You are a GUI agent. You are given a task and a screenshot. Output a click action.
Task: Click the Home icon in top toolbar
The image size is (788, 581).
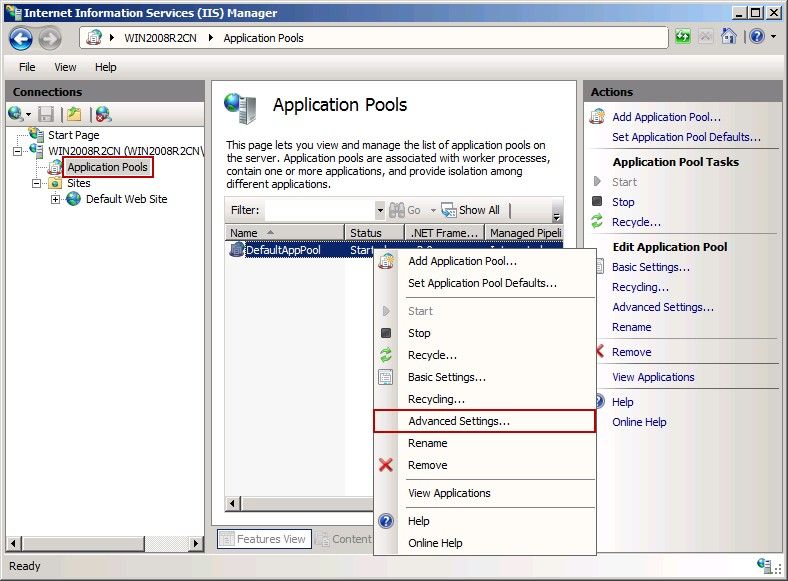(x=730, y=37)
